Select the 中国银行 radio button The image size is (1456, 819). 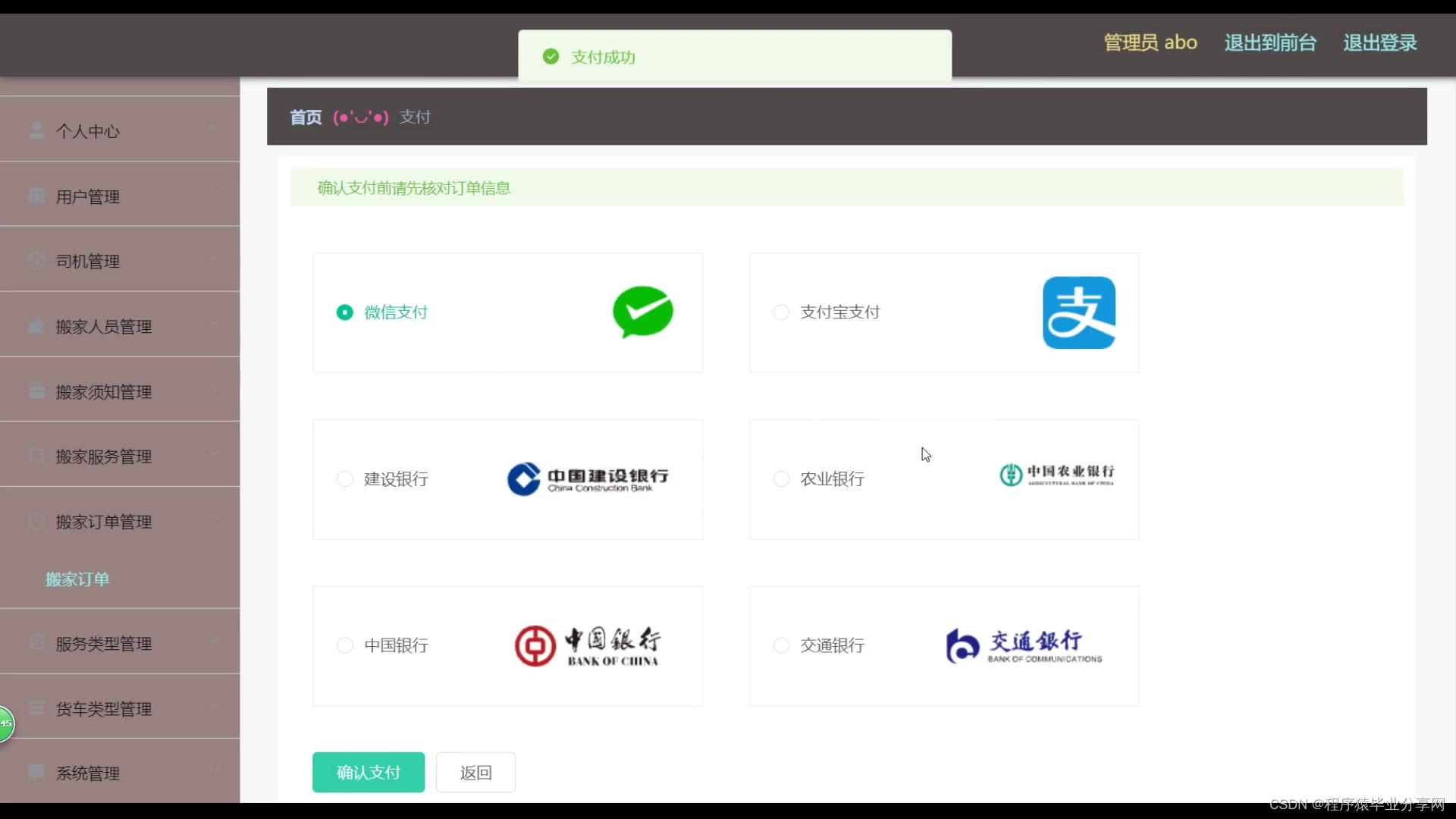[x=345, y=645]
